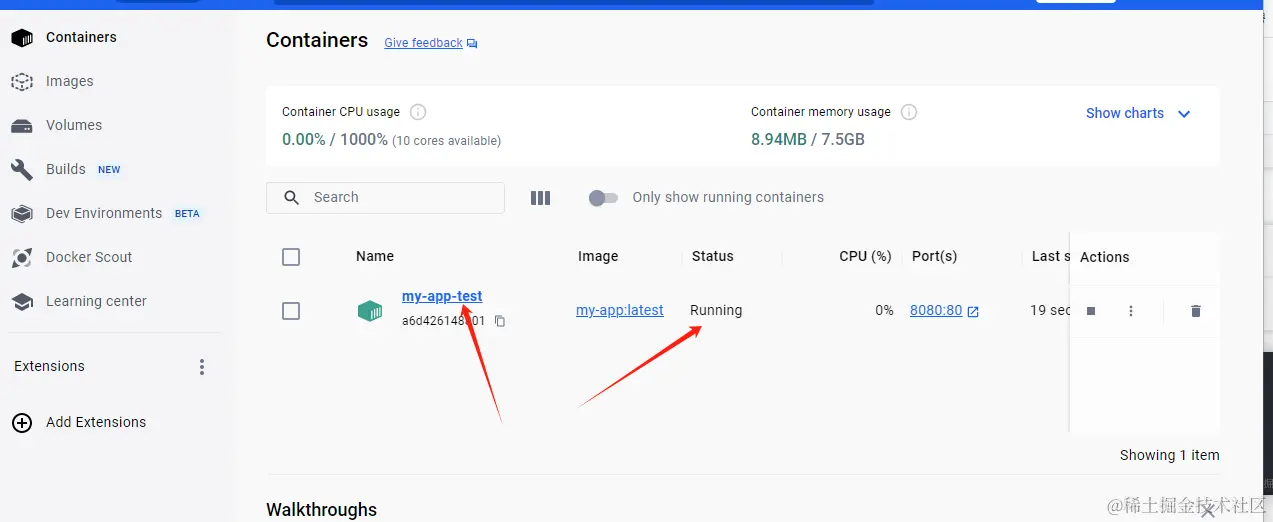This screenshot has height=522, width=1273.
Task: Open the Images section in sidebar
Action: pyautogui.click(x=70, y=81)
